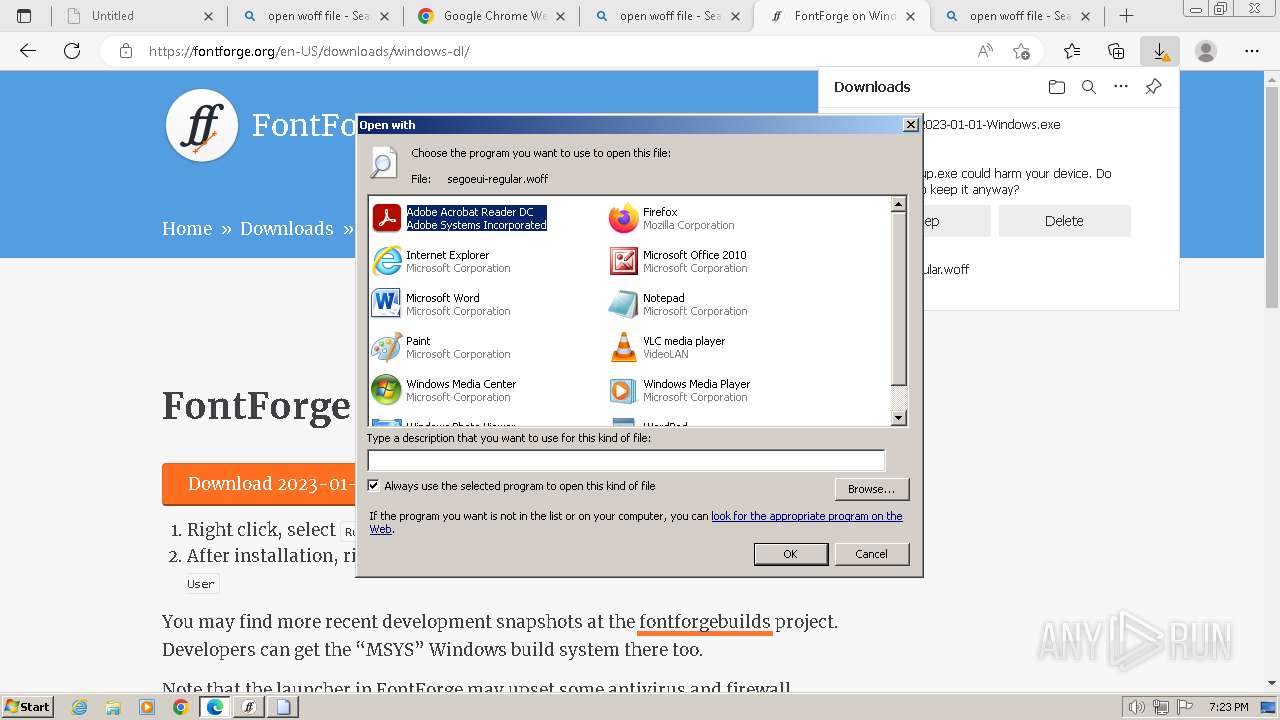Add page to favorites star icon
Screen dimensions: 1280x720
pos(1021,51)
